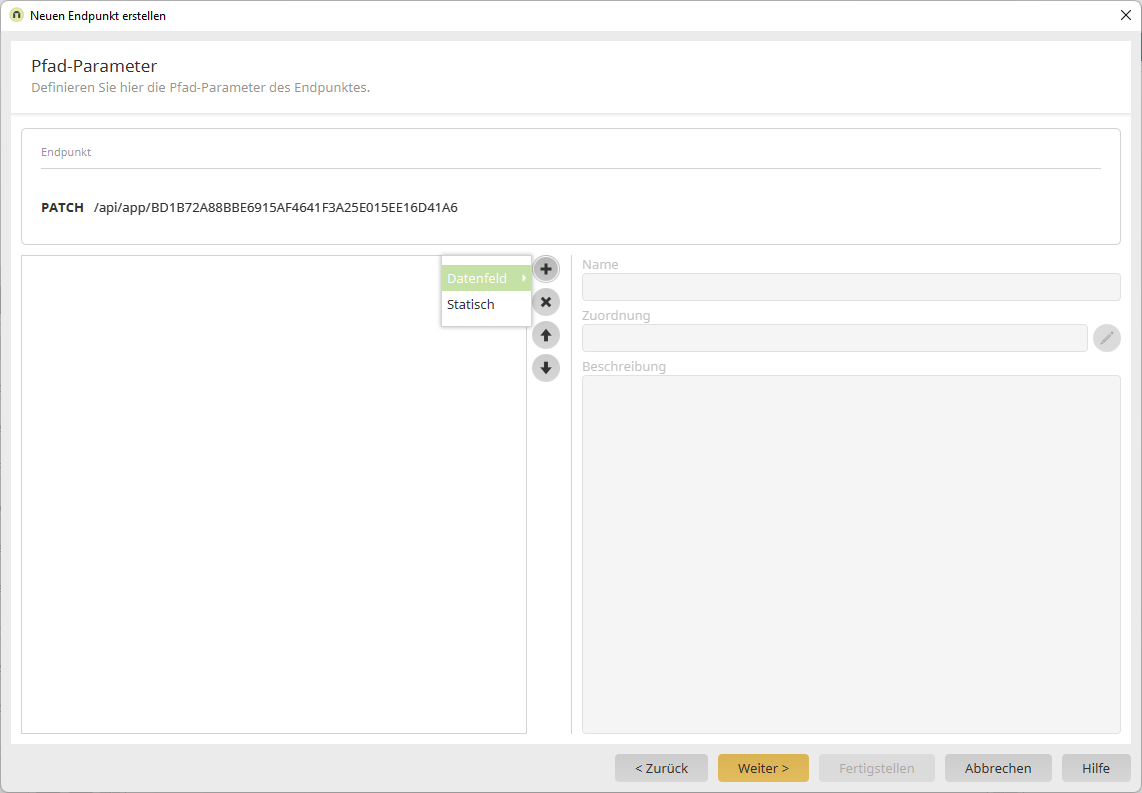The width and height of the screenshot is (1142, 793).
Task: Click the Fertigstellen button
Action: pos(877,768)
